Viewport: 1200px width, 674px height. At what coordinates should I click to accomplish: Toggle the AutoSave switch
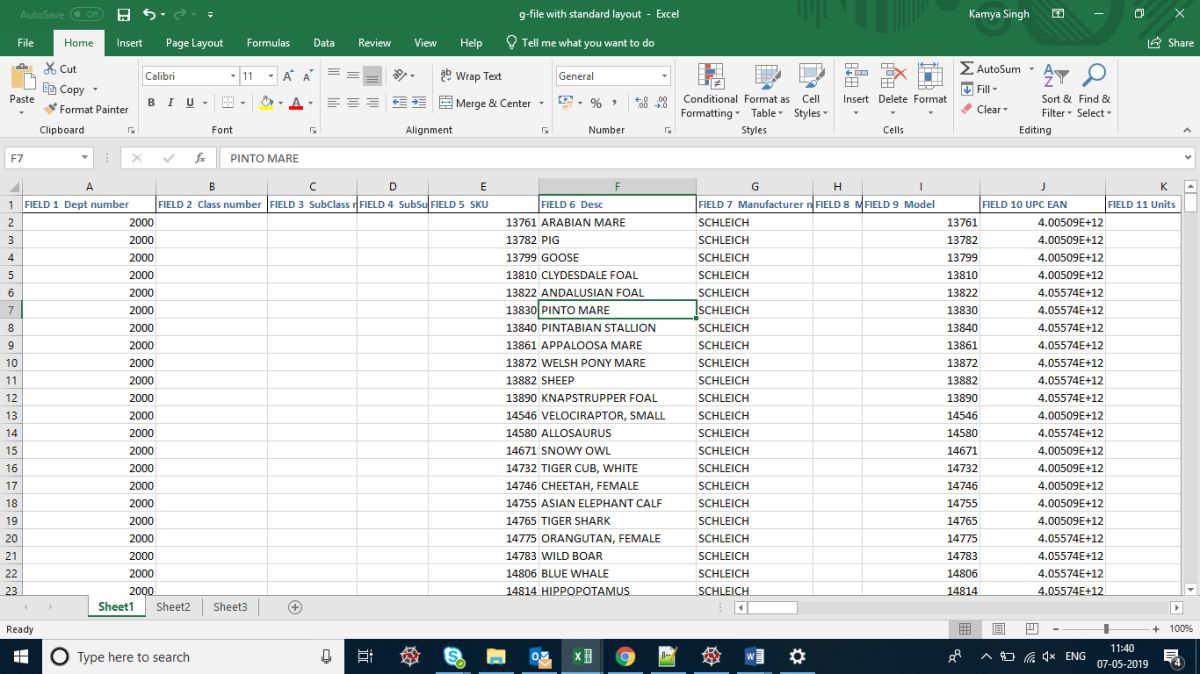[88, 14]
